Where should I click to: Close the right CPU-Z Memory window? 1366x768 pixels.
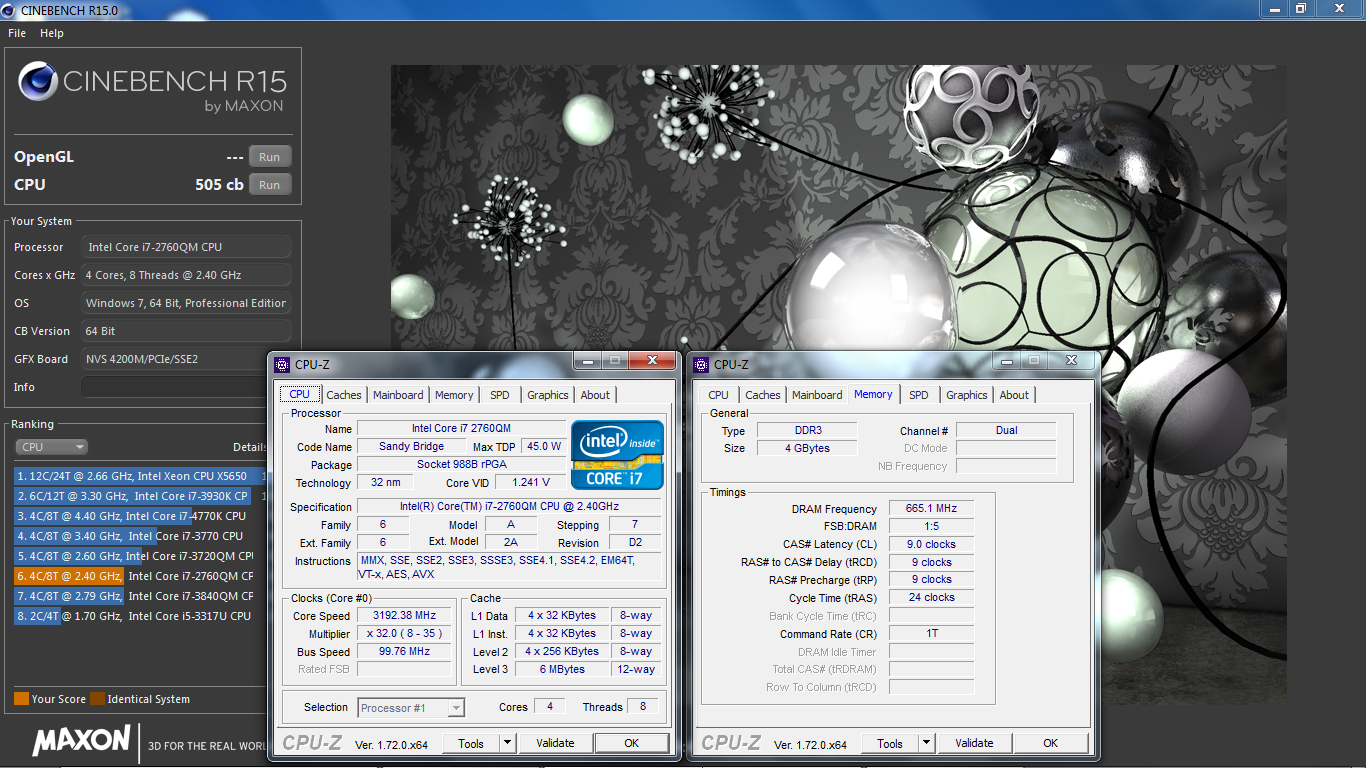pyautogui.click(x=1072, y=361)
